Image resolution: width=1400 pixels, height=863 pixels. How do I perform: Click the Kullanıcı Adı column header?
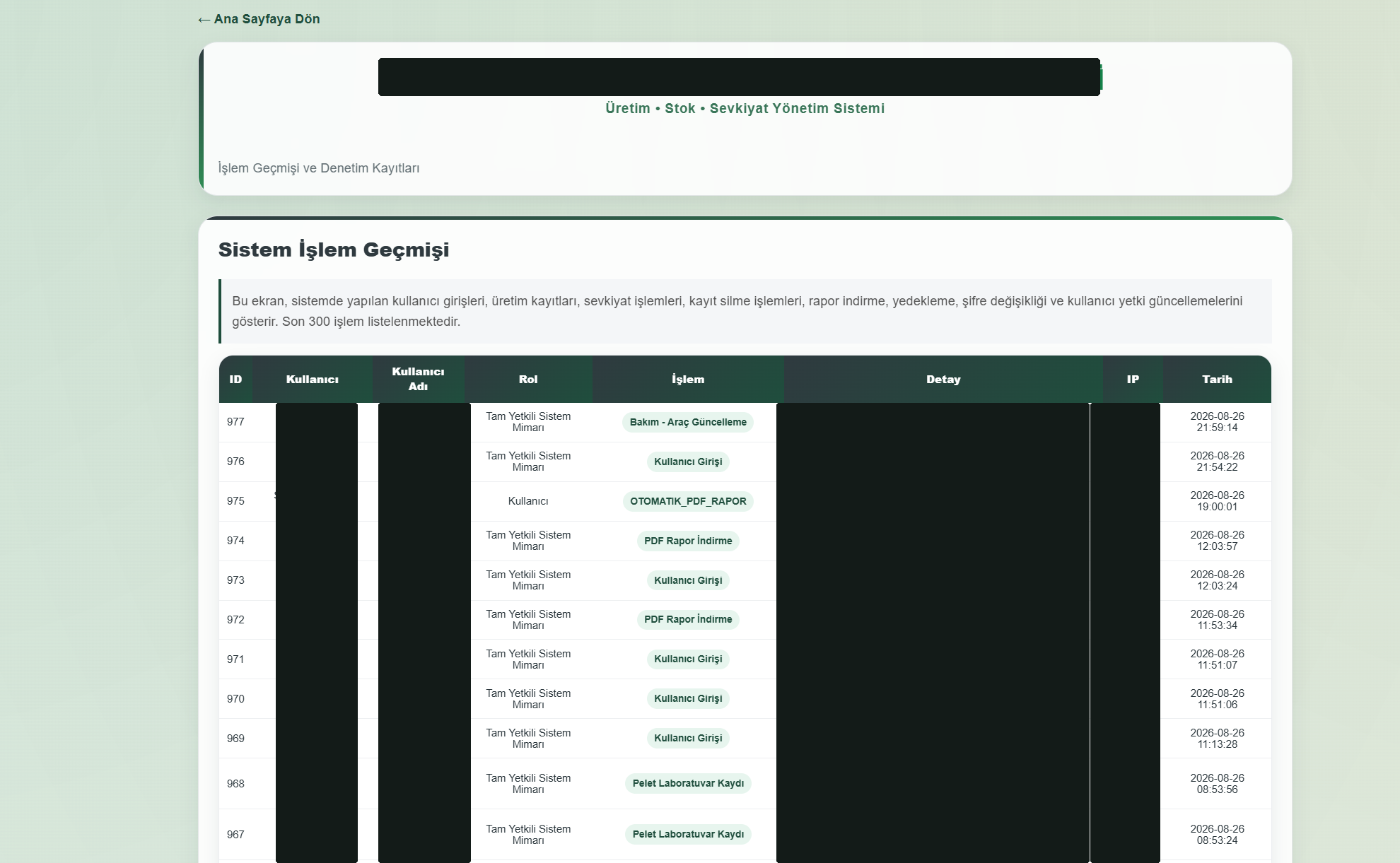[418, 380]
